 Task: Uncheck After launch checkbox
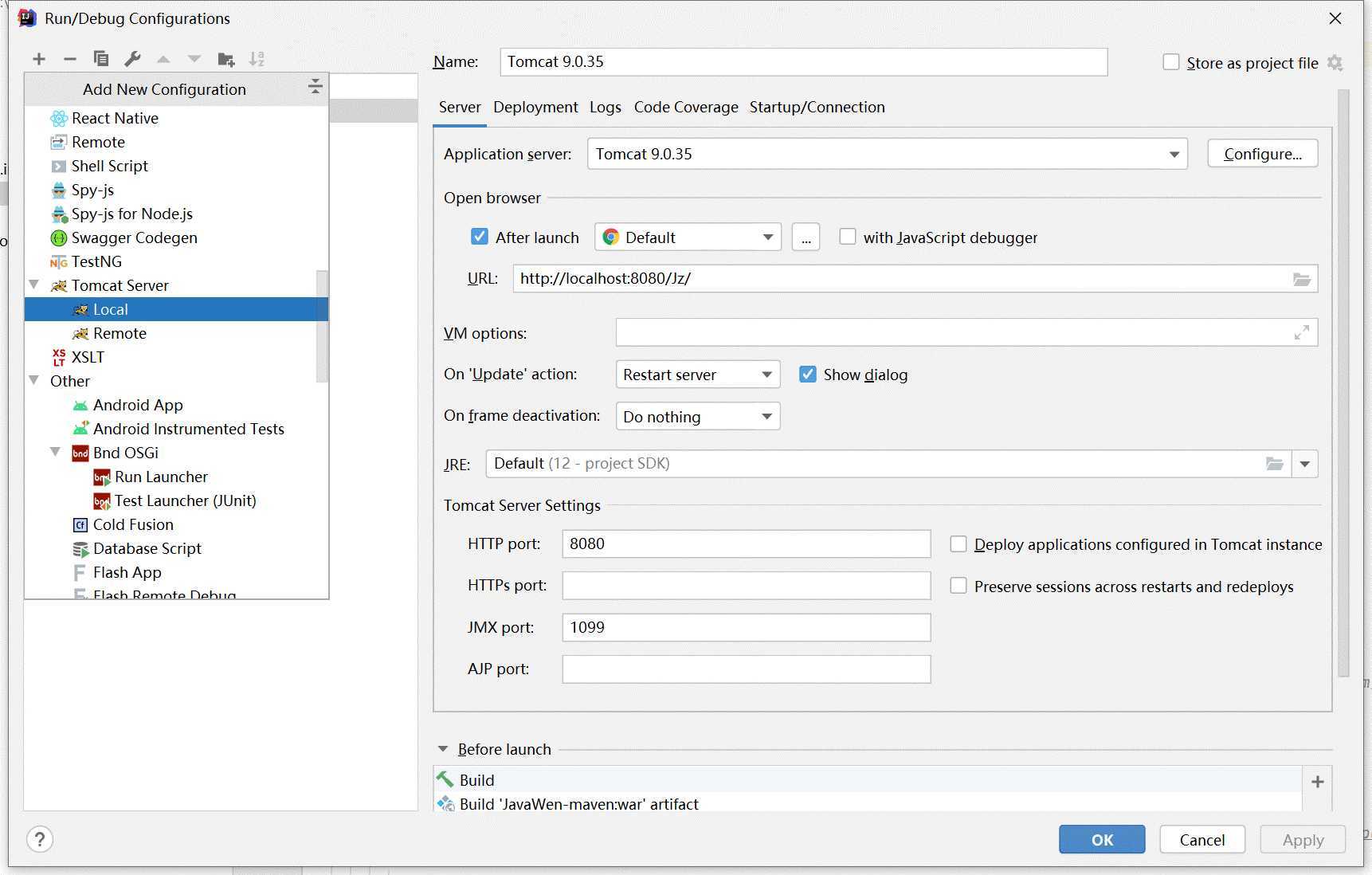[479, 237]
